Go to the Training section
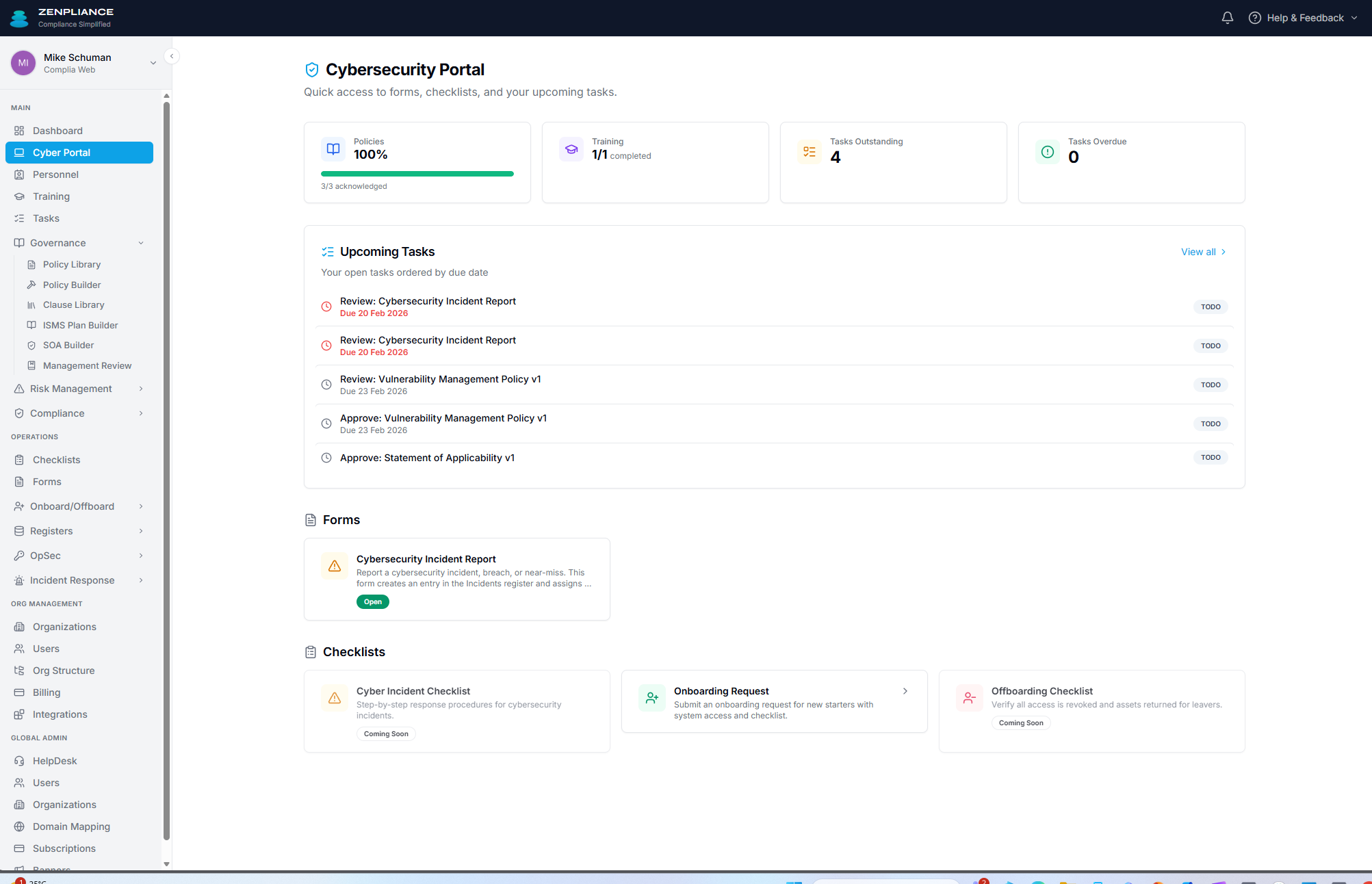This screenshot has height=884, width=1372. point(51,196)
